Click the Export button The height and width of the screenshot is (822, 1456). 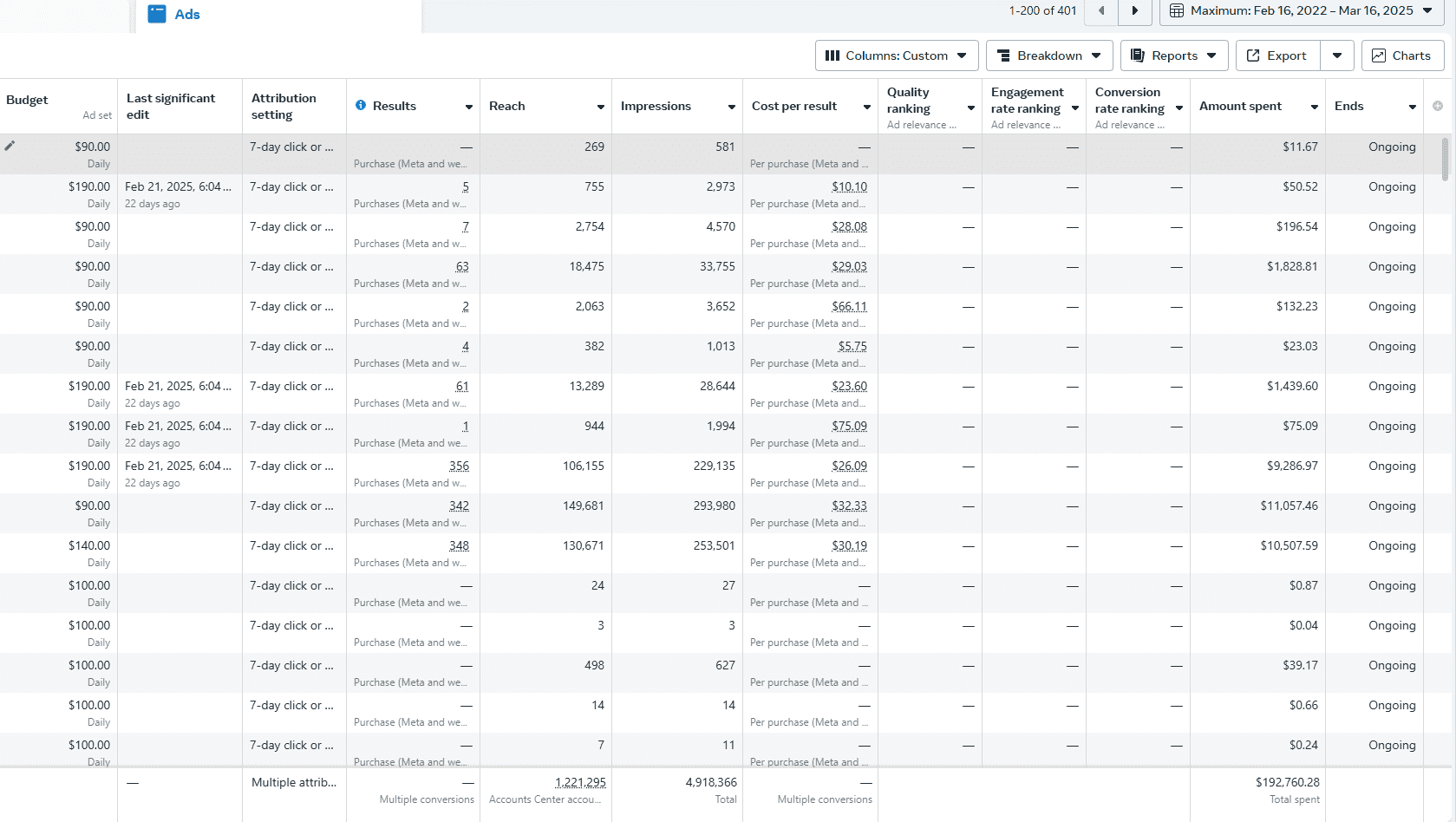pyautogui.click(x=1277, y=55)
